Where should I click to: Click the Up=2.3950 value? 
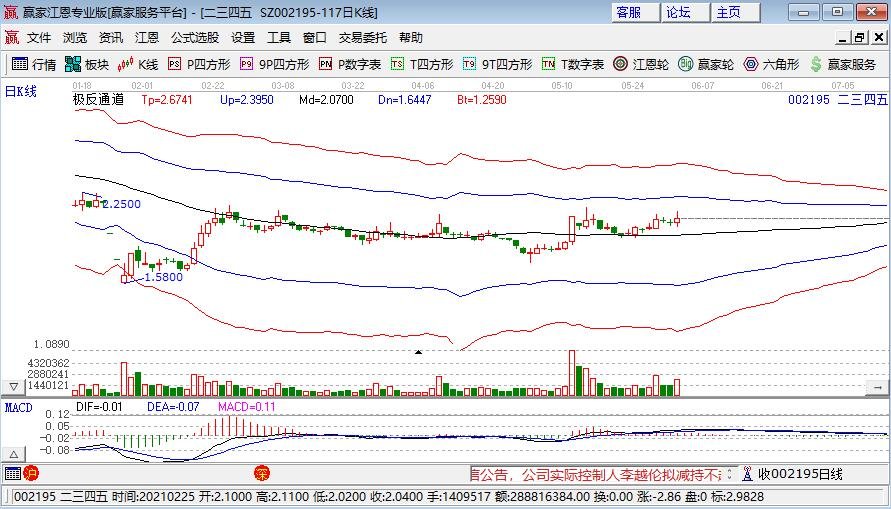[x=247, y=100]
